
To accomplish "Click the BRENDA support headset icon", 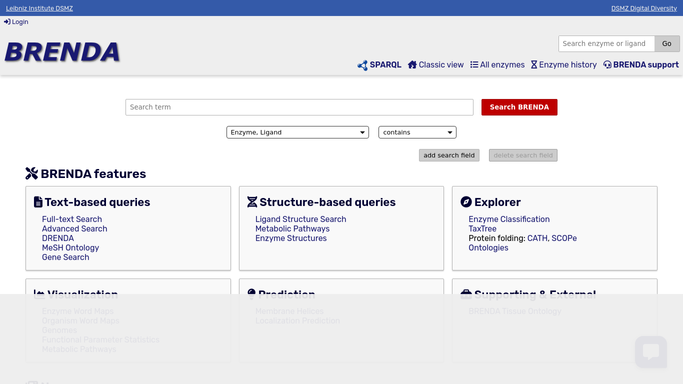I will pos(607,65).
